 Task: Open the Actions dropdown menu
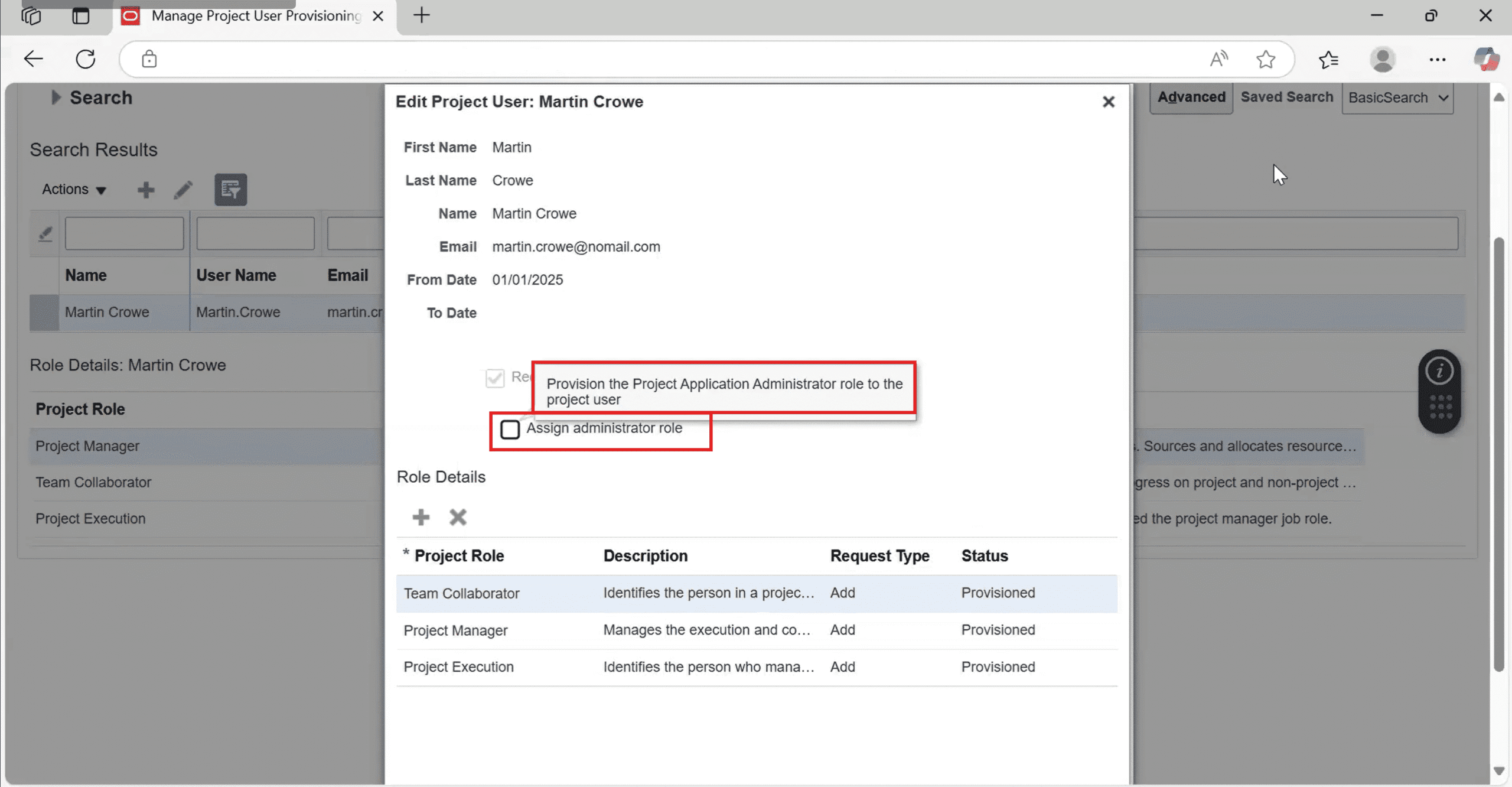[74, 190]
